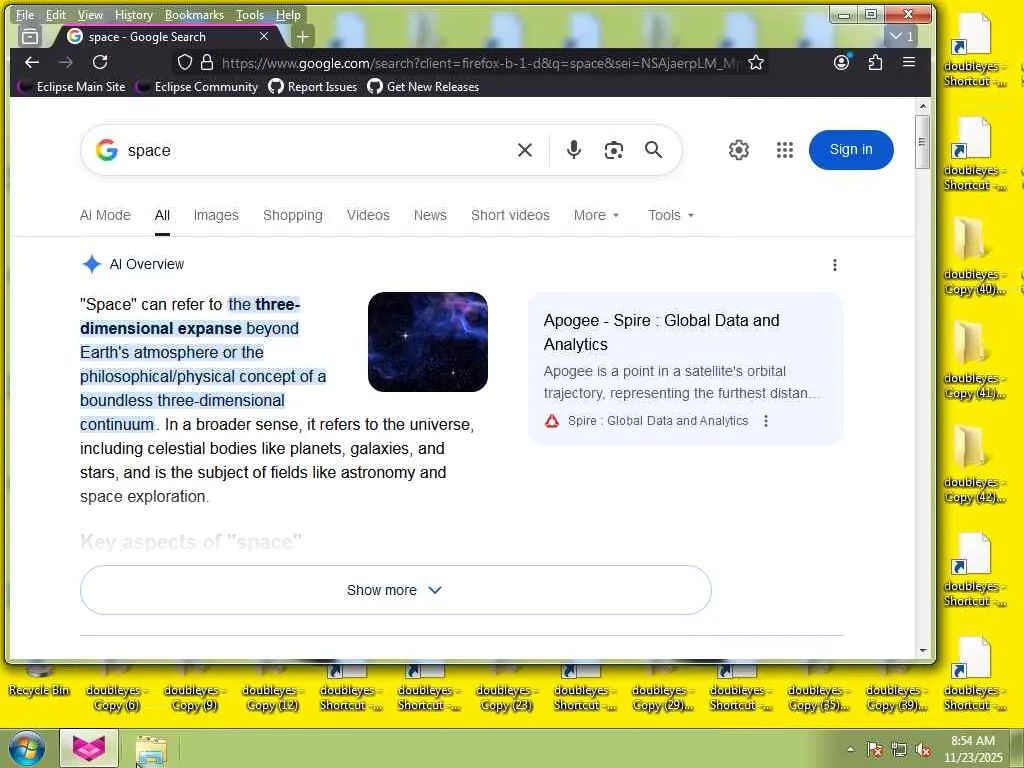
Task: Click the Google G logo in search box
Action: [107, 150]
